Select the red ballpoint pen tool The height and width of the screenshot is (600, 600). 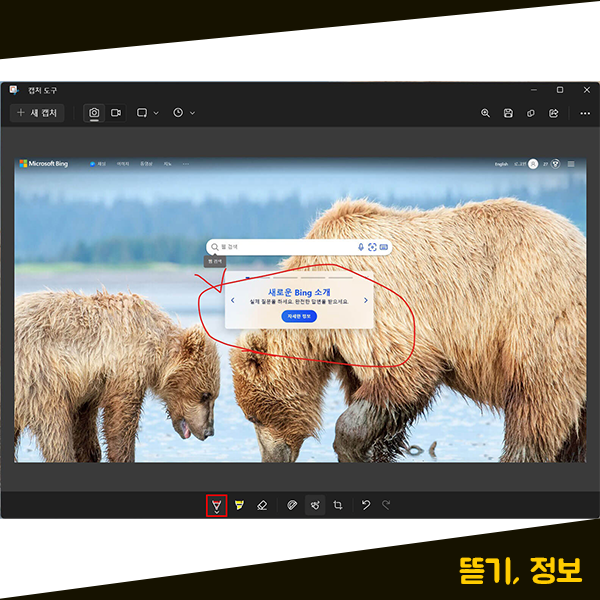point(217,505)
